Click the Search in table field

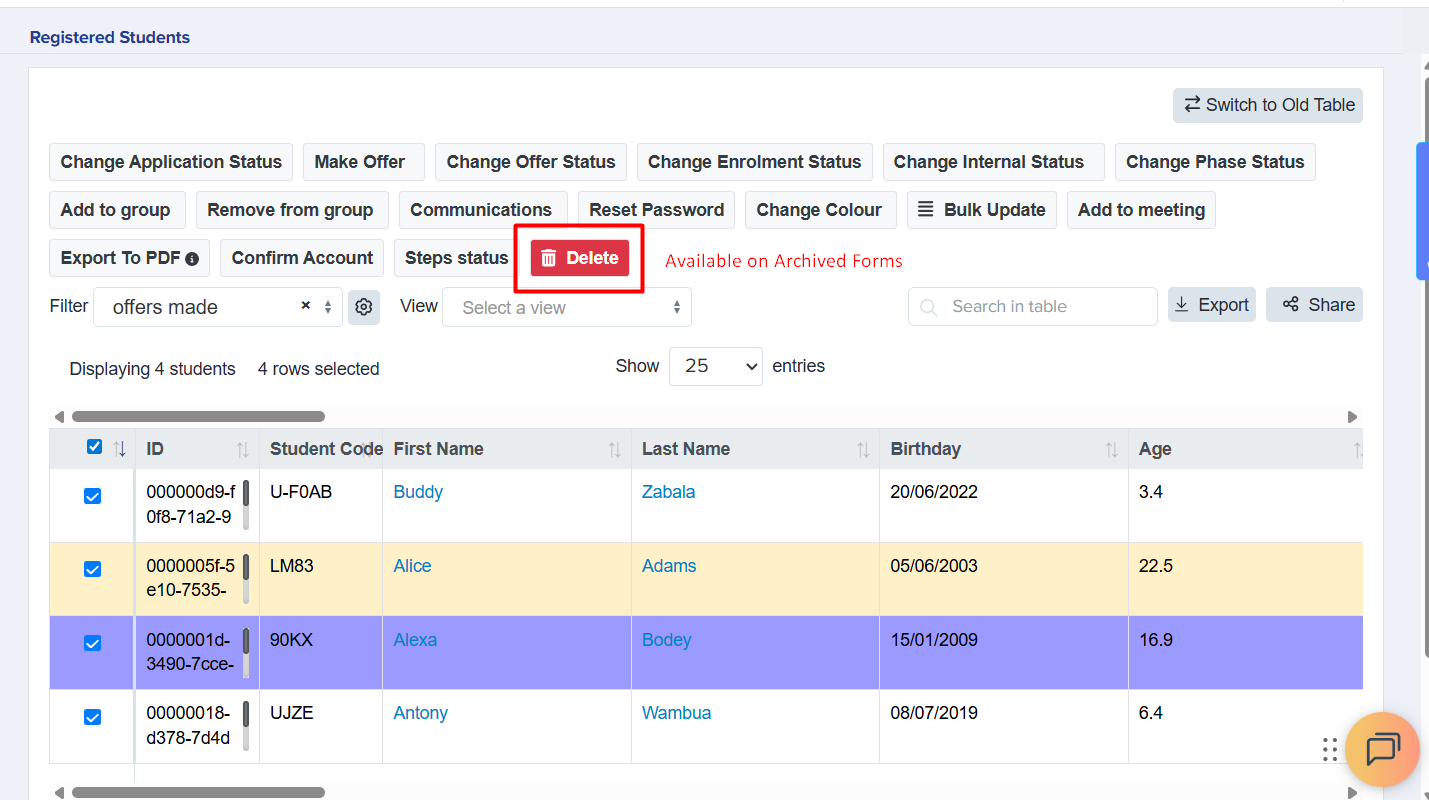coord(1040,307)
